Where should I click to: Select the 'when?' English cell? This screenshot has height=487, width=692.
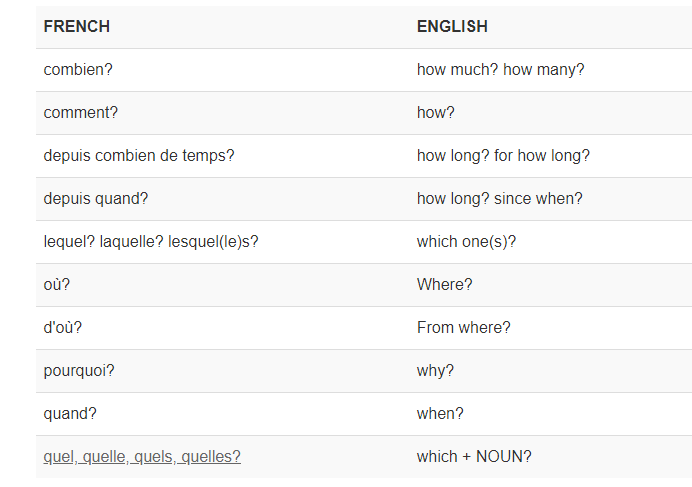(x=440, y=414)
